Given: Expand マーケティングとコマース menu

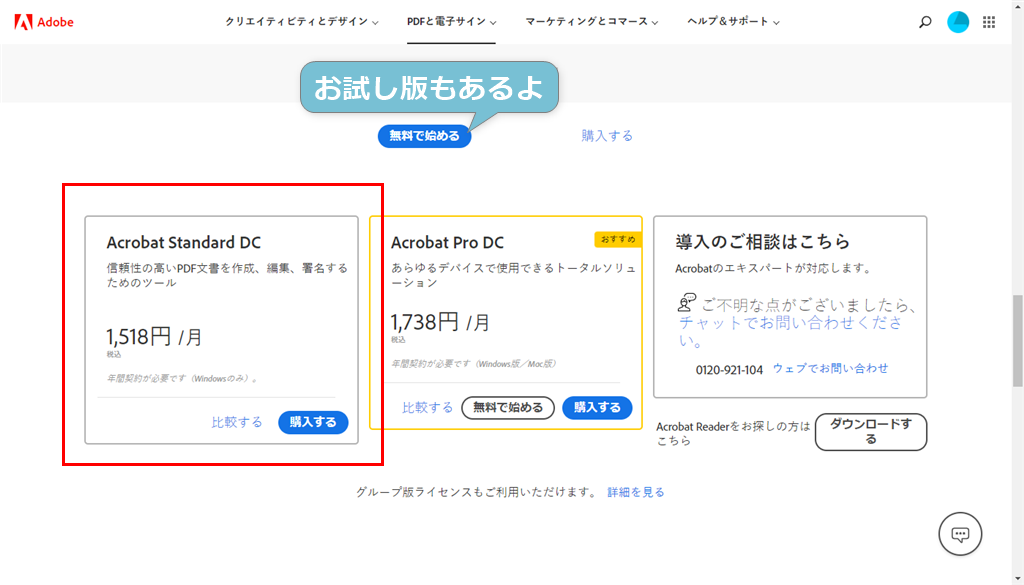Looking at the screenshot, I should [592, 22].
